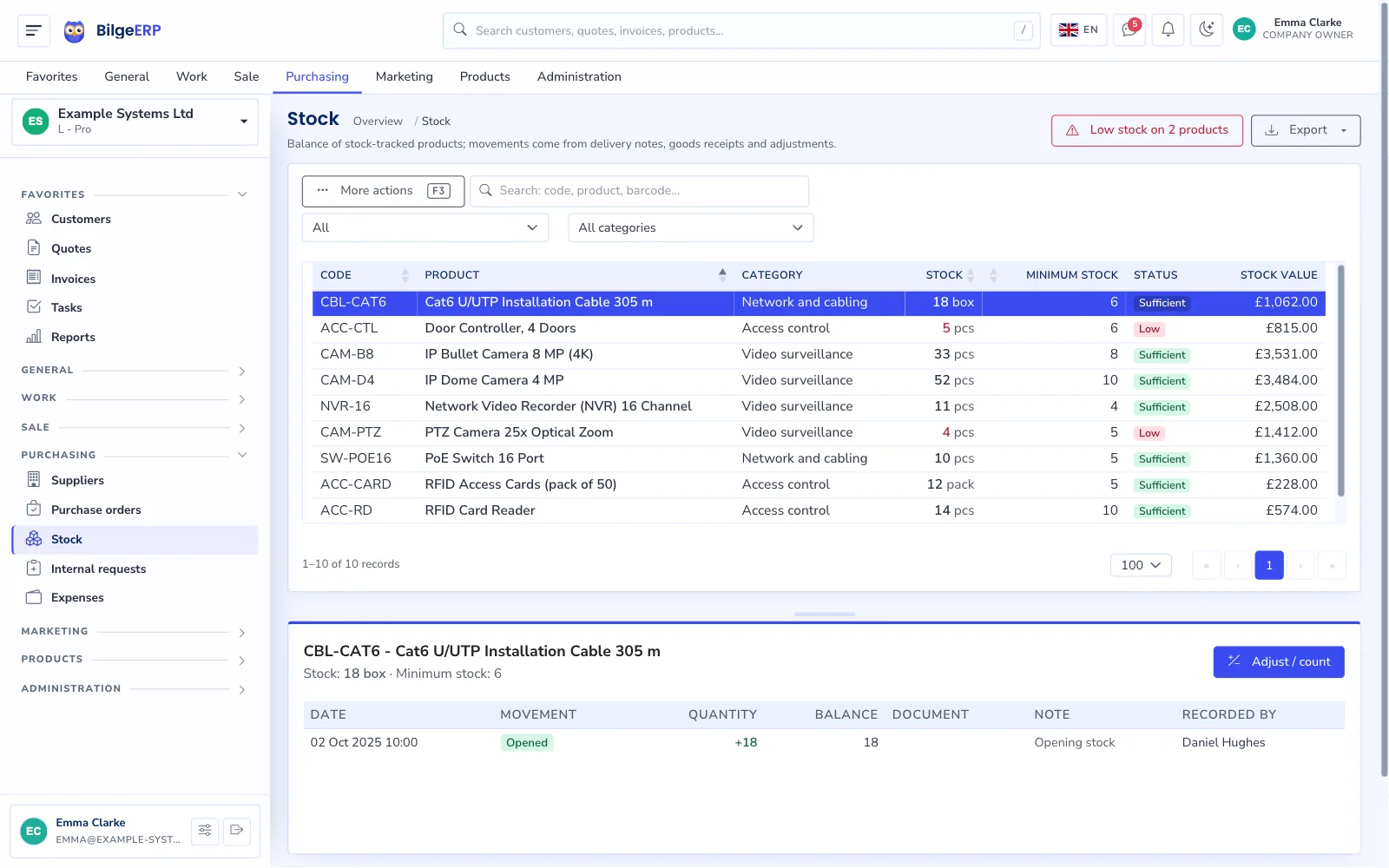Click the global search field
The image size is (1389, 868).
click(x=741, y=30)
